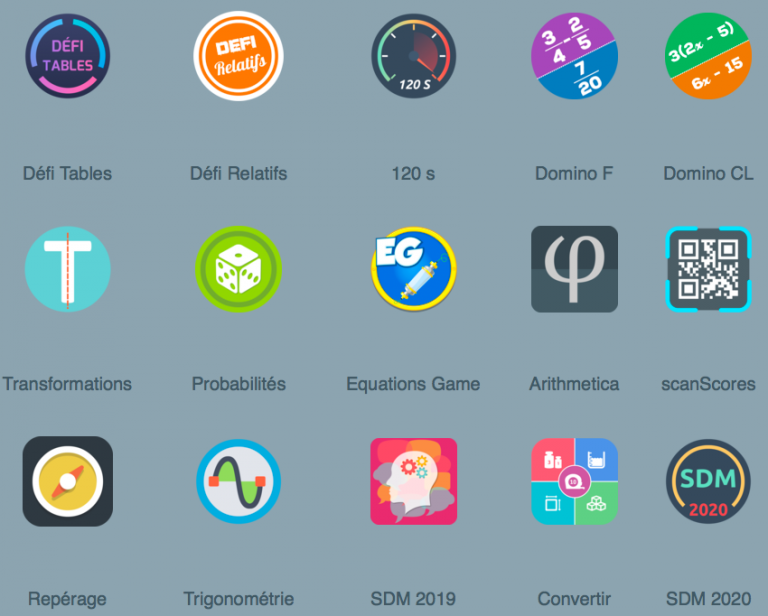The image size is (768, 616).
Task: Open the Défi Tables app icon
Action: pyautogui.click(x=68, y=56)
